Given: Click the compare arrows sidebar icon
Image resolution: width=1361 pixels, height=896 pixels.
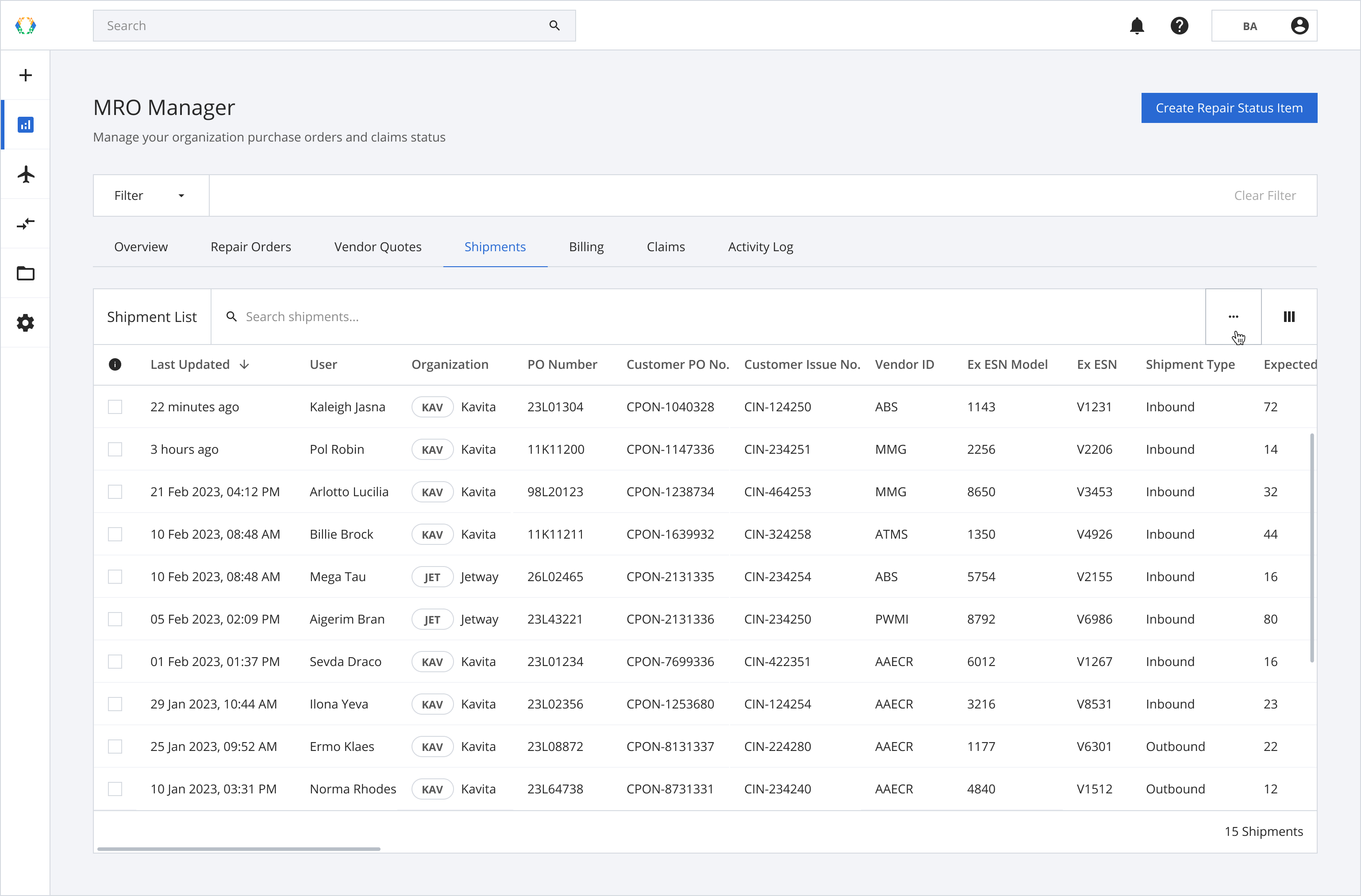Looking at the screenshot, I should pyautogui.click(x=25, y=223).
